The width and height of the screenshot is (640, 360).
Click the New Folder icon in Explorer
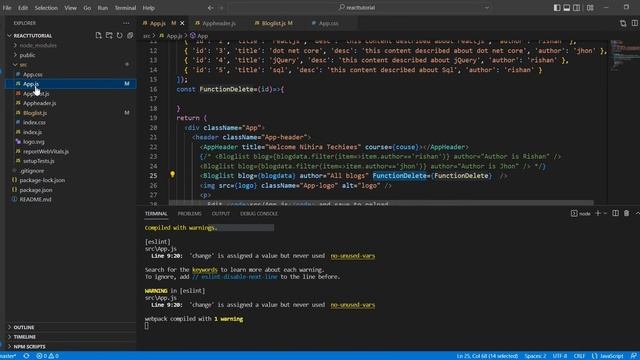tap(109, 36)
